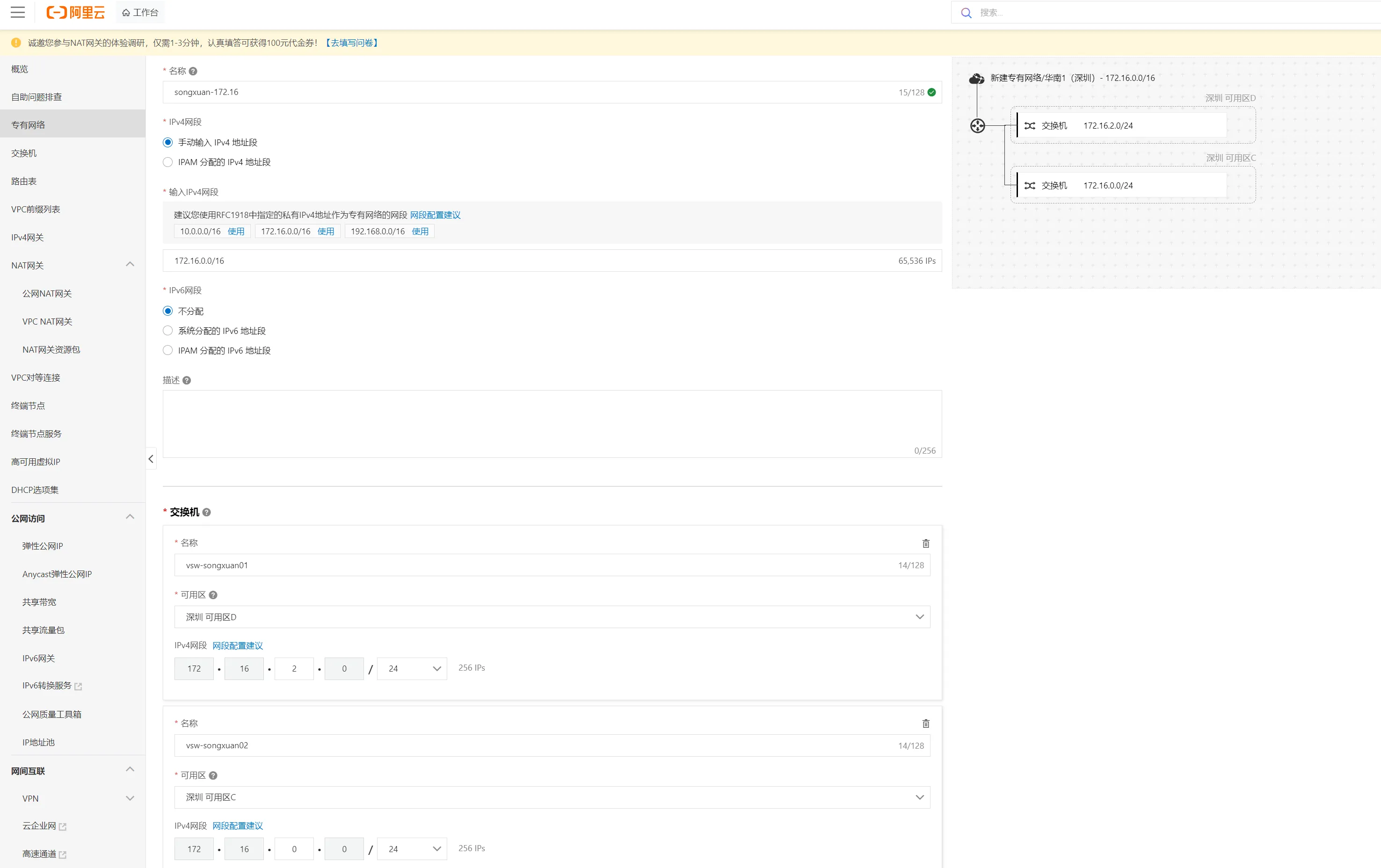
Task: Delete the vsw-songxuan01 switch with trash icon
Action: coord(925,543)
